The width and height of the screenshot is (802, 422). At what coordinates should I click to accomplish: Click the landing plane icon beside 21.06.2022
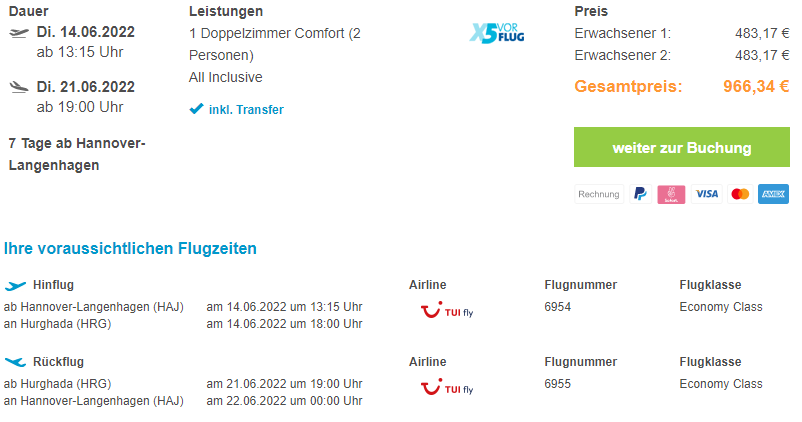tap(19, 87)
